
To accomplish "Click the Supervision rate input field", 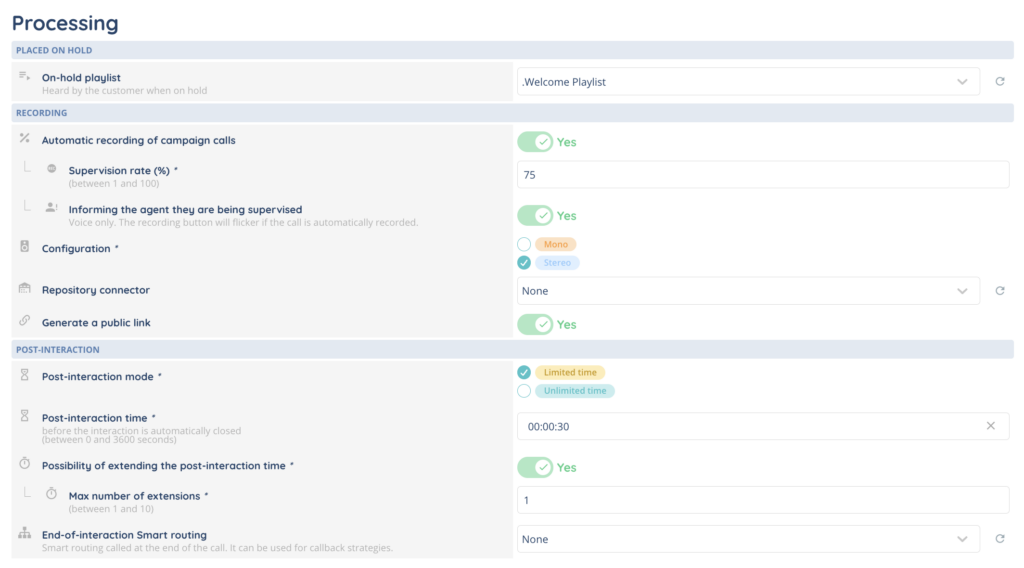I will pyautogui.click(x=762, y=174).
